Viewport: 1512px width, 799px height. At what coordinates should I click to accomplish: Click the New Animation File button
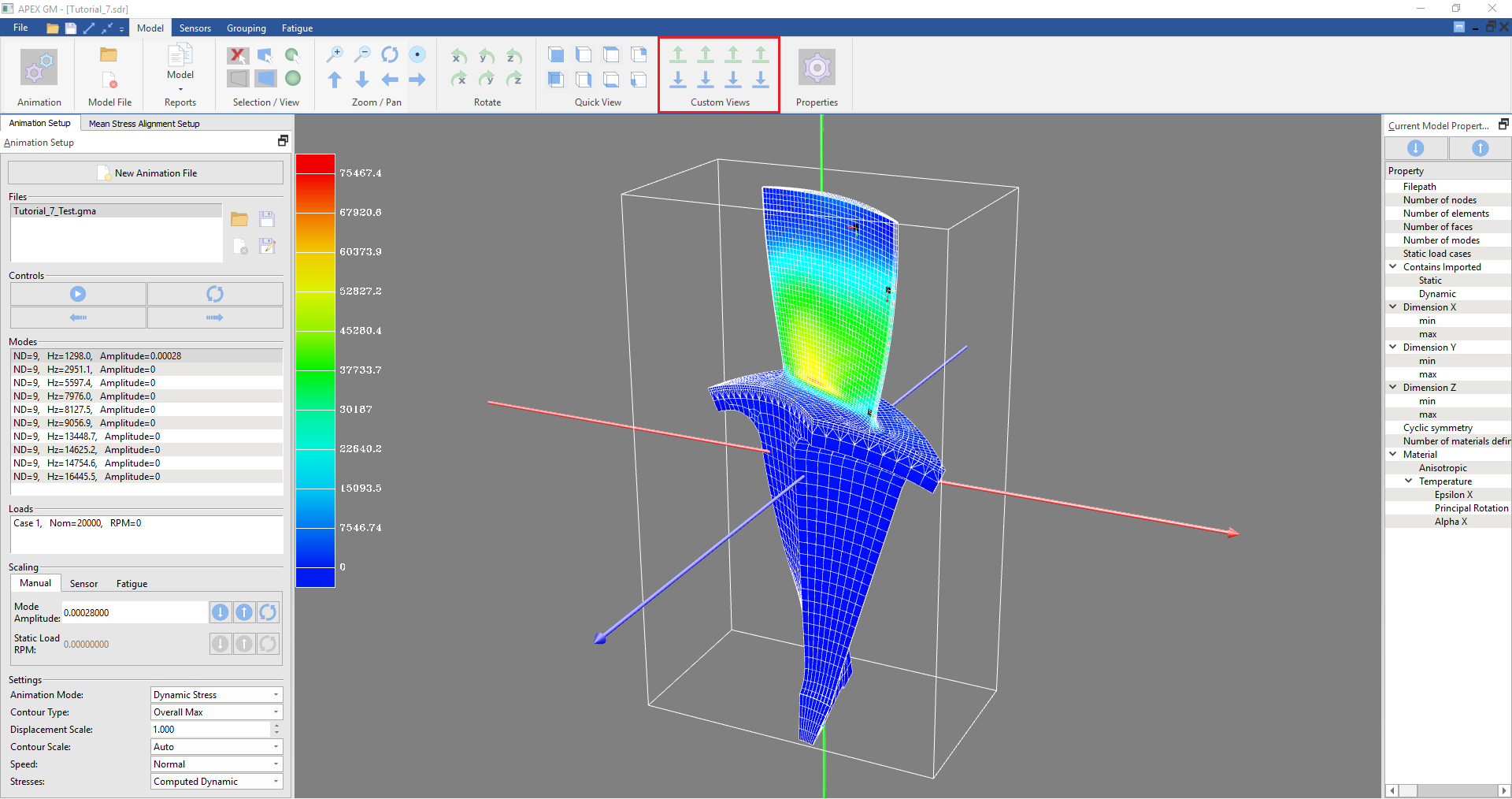point(146,173)
